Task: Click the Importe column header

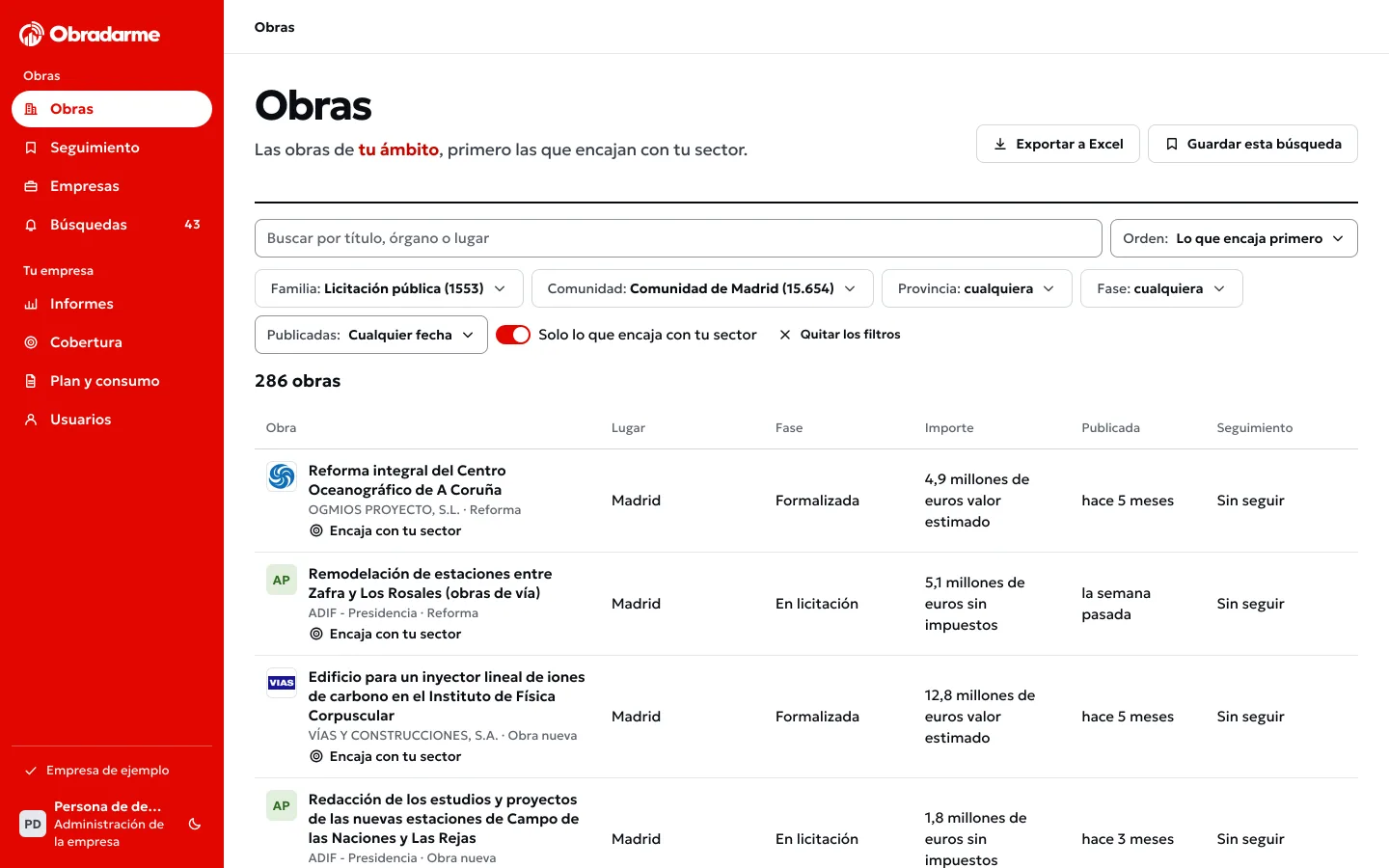Action: click(949, 428)
